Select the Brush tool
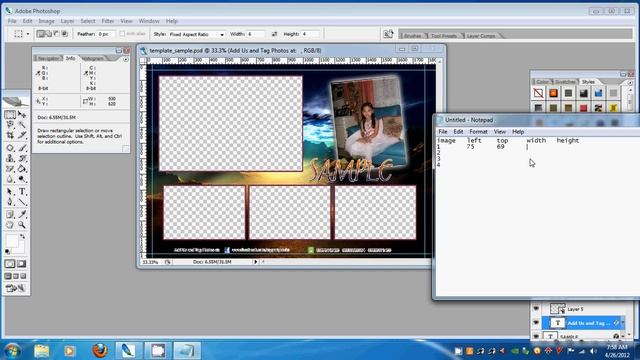 coord(22,148)
